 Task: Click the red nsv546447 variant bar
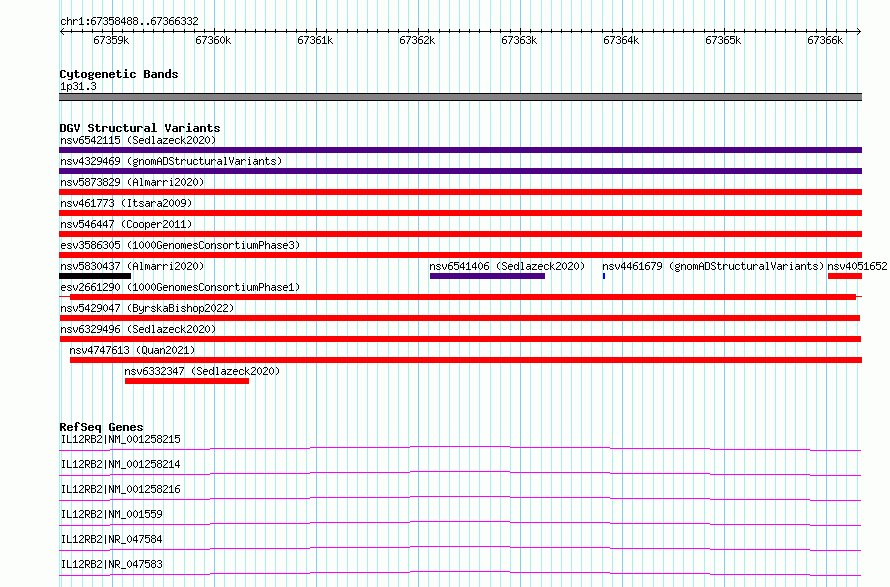460,234
